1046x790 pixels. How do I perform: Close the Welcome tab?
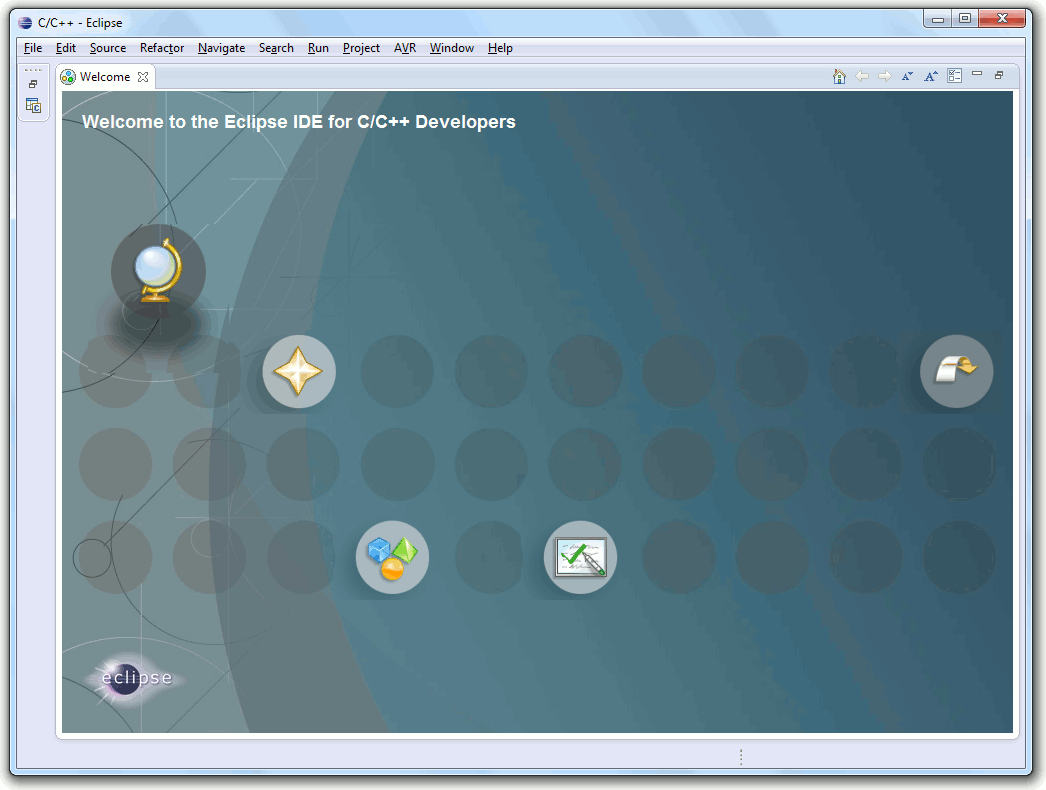pos(143,77)
